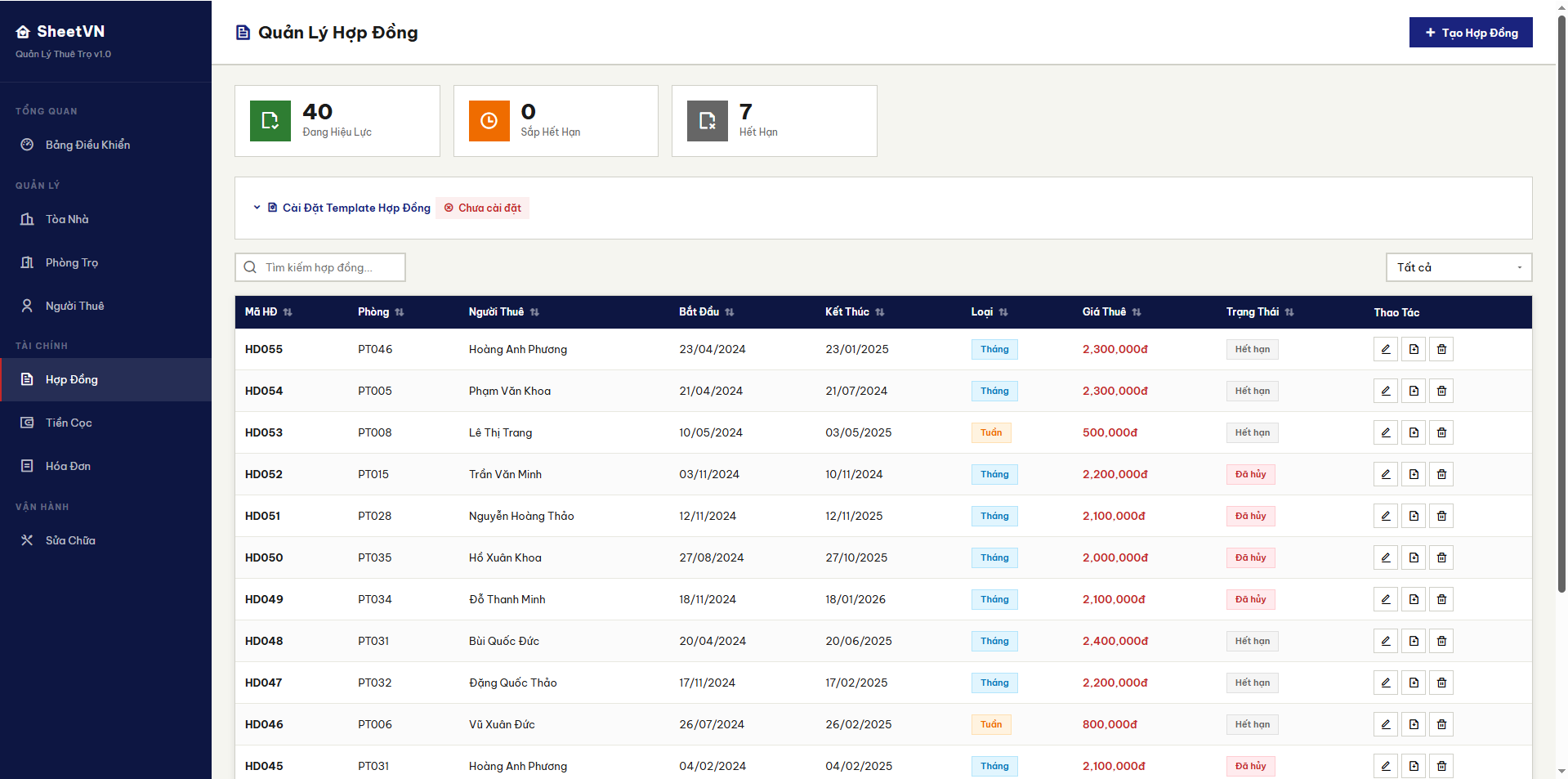Screen dimensions: 1568x779
Task: Sort table by Giá Thuê column
Action: pos(1112,312)
